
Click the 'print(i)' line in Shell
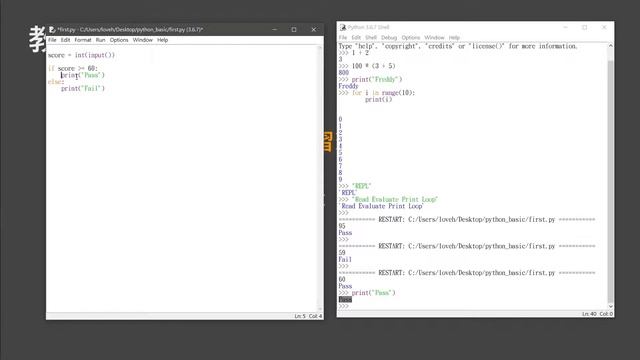[378, 100]
